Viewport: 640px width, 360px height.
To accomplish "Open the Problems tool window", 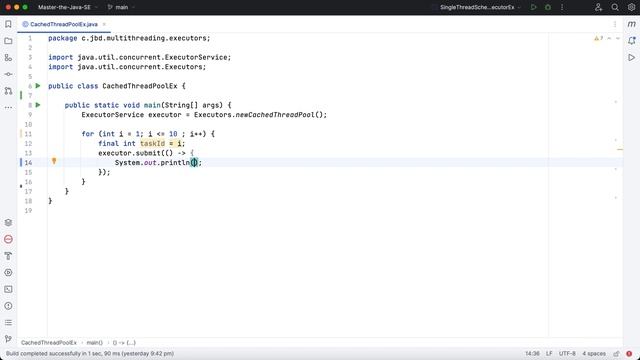I will (8, 306).
